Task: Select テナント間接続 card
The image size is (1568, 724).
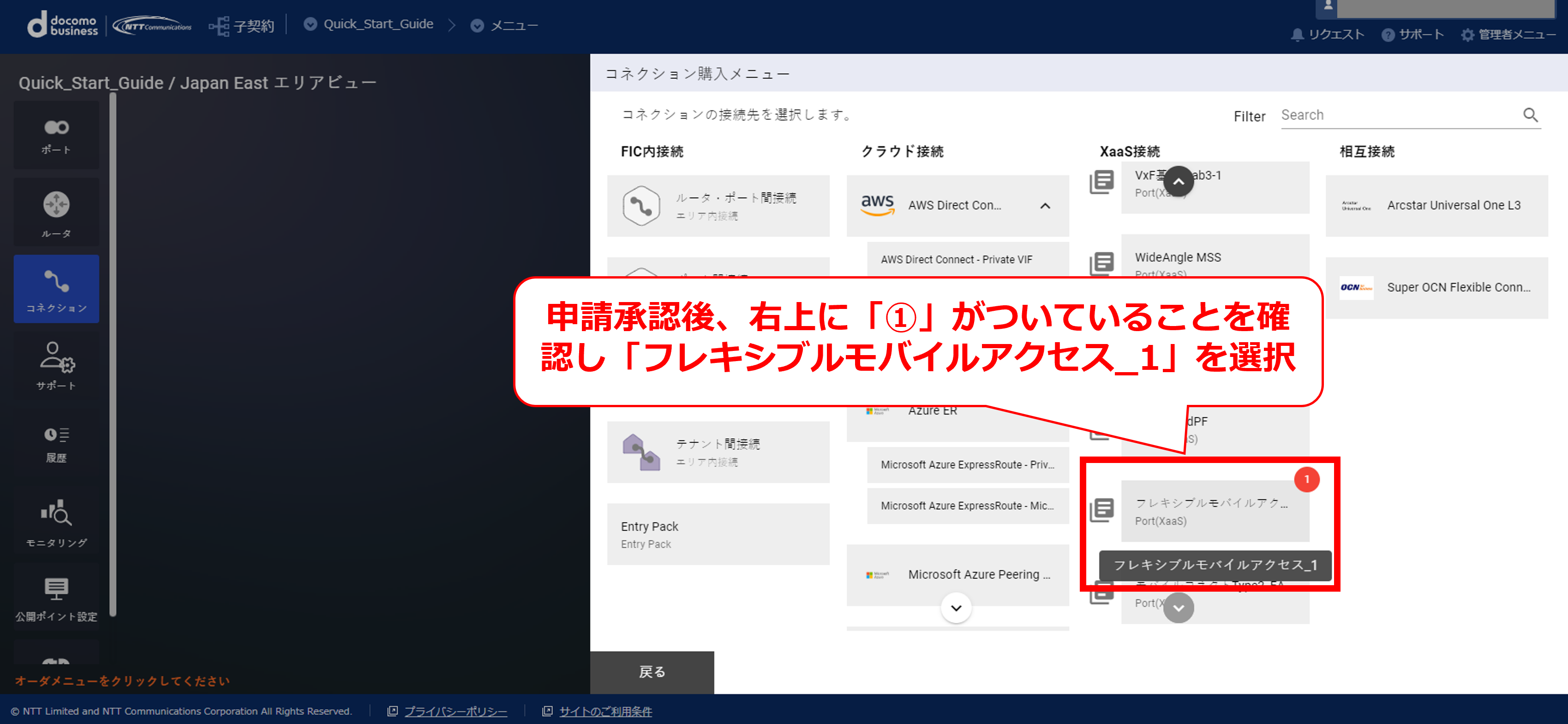Action: click(718, 452)
